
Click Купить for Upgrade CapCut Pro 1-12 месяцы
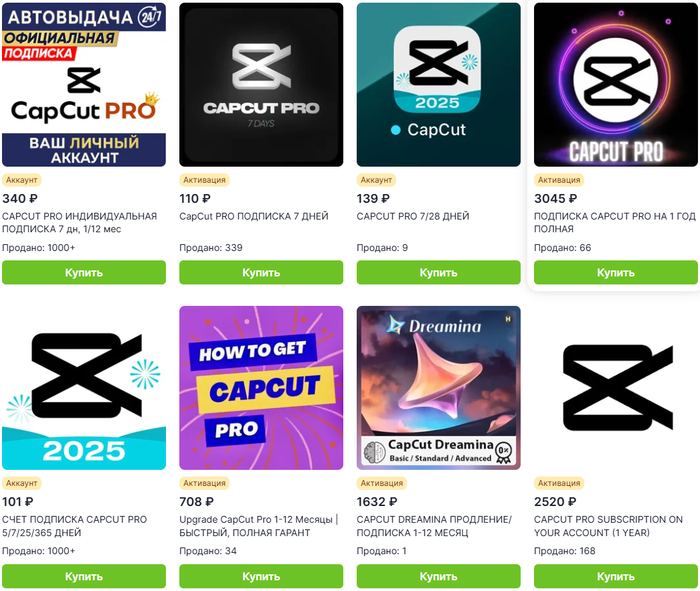coord(261,576)
